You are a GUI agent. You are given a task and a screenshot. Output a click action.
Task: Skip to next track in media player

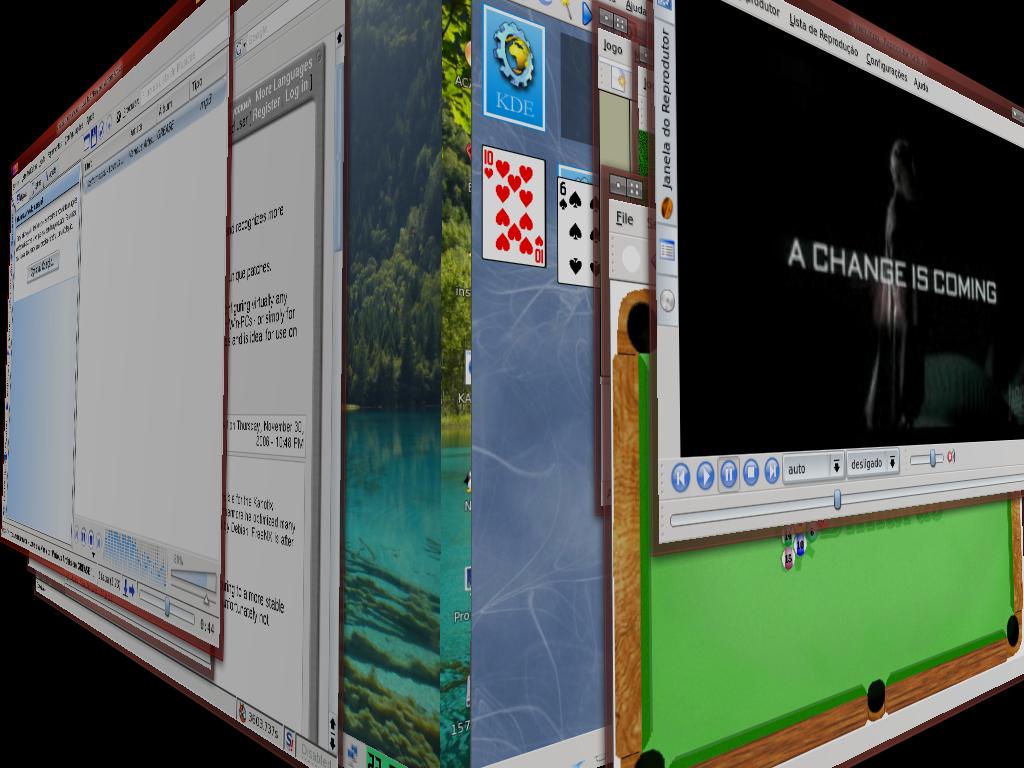coord(772,470)
